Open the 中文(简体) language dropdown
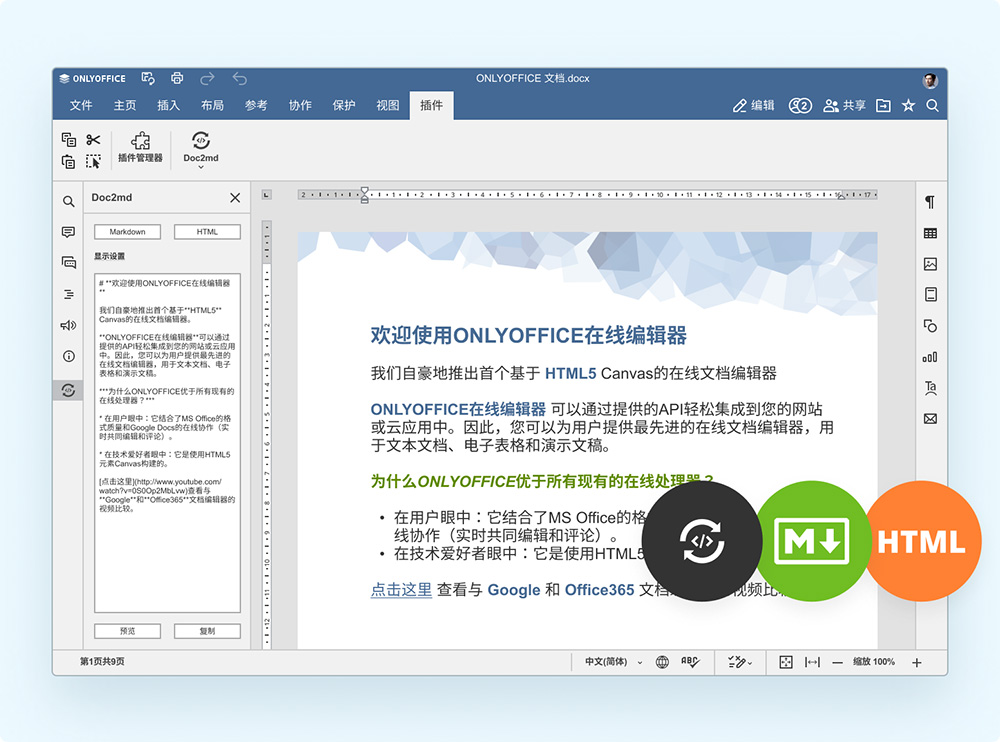1000x742 pixels. 614,662
